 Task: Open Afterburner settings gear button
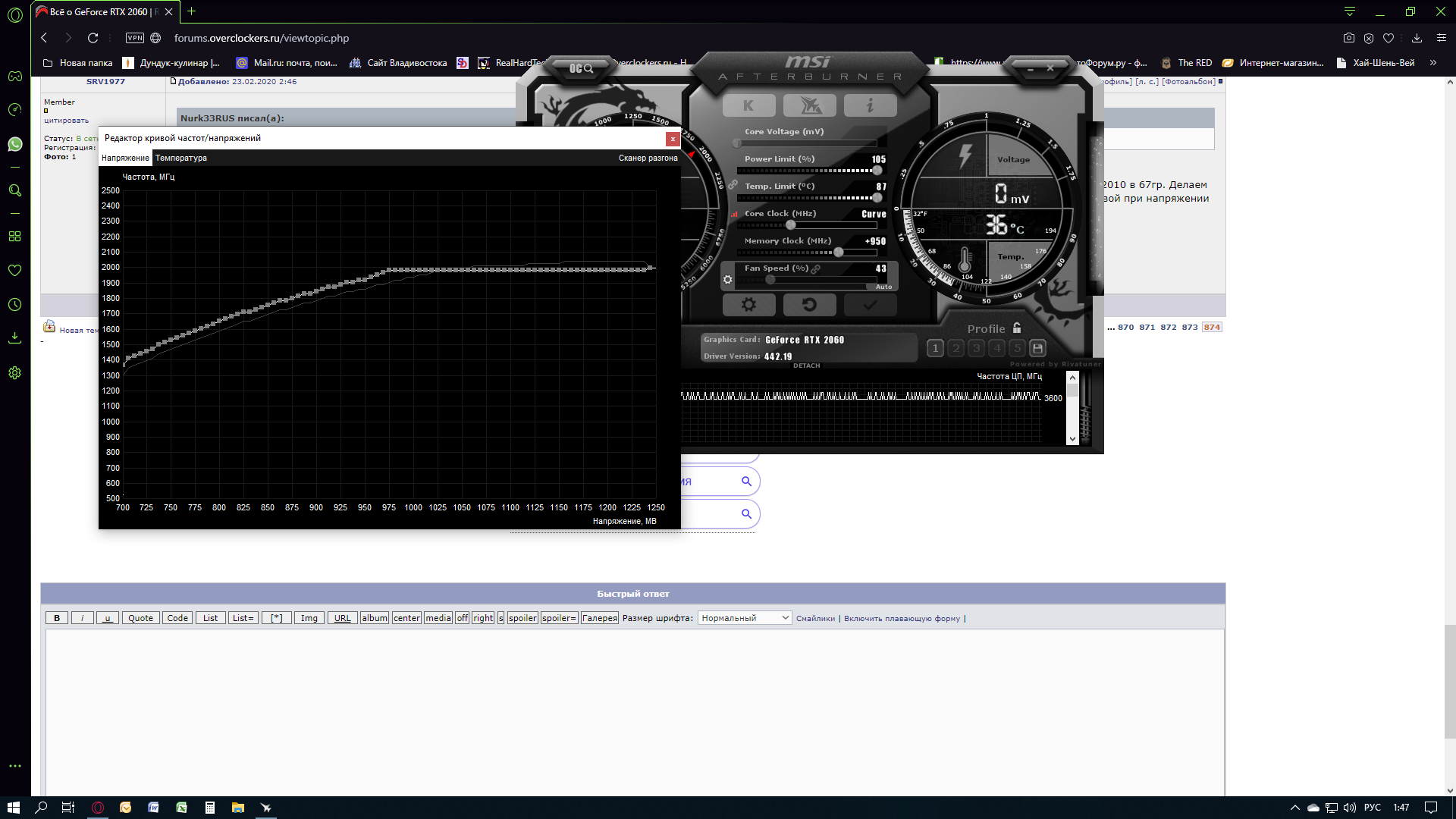click(748, 305)
